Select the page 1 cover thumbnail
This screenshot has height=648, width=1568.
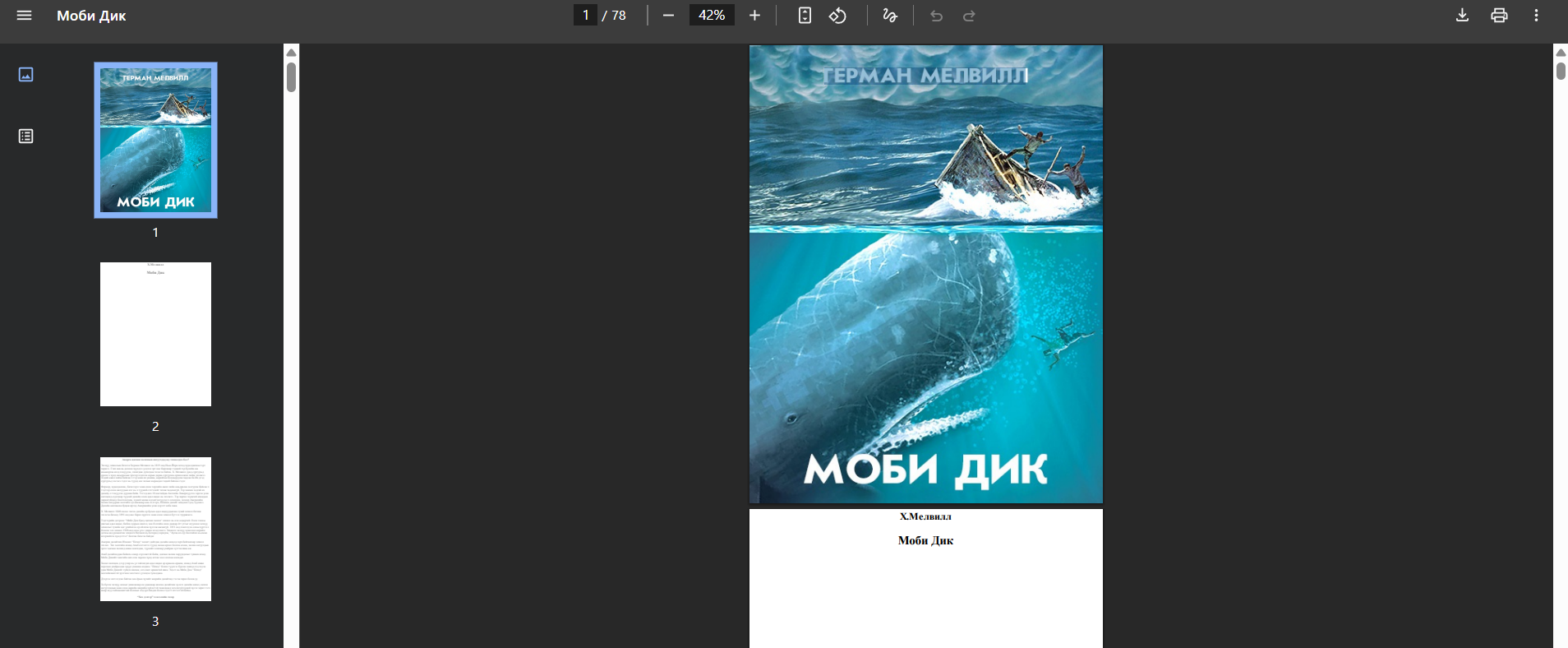[x=155, y=140]
